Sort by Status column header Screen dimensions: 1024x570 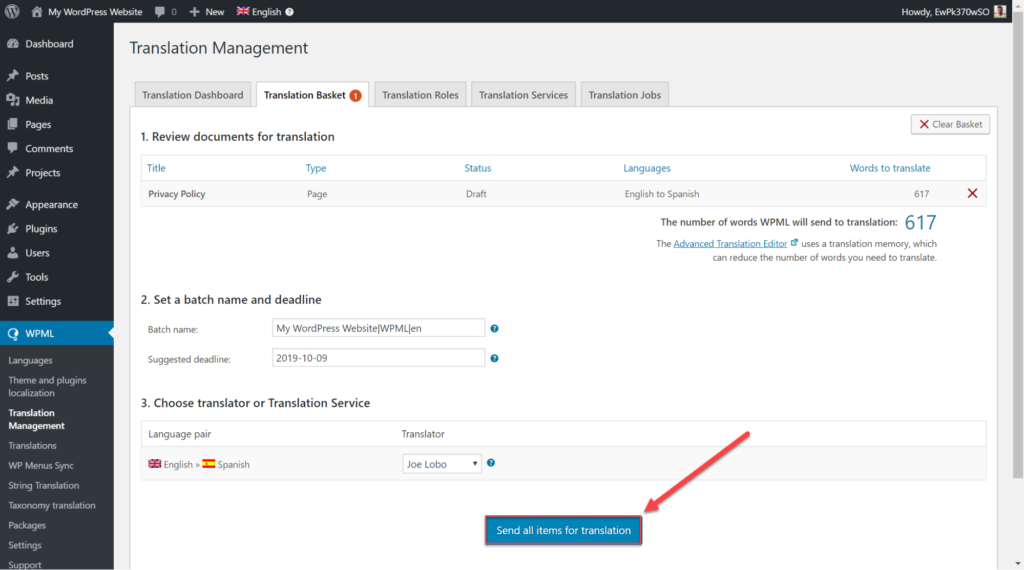tap(478, 168)
